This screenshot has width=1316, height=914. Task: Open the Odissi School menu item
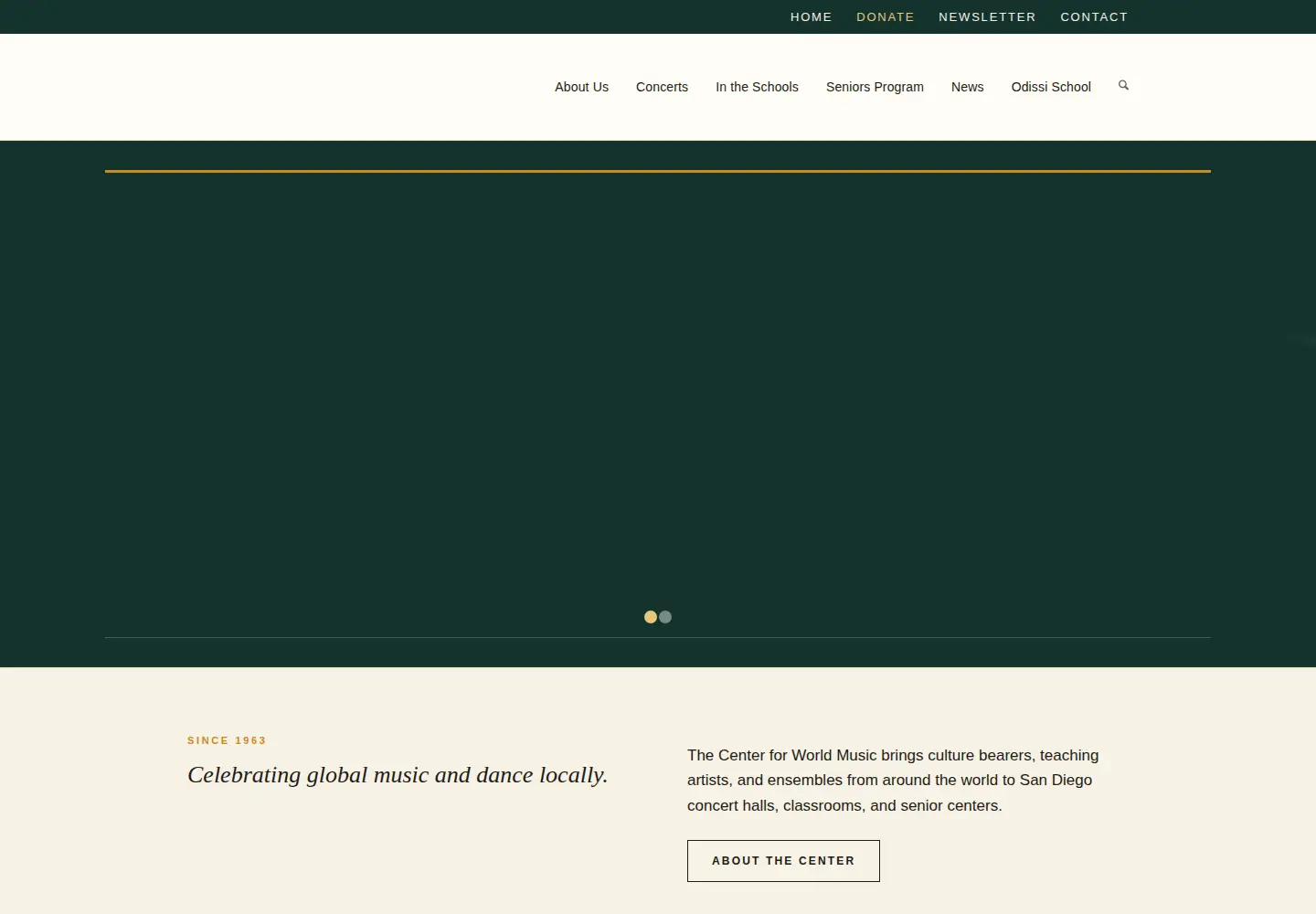1051,87
